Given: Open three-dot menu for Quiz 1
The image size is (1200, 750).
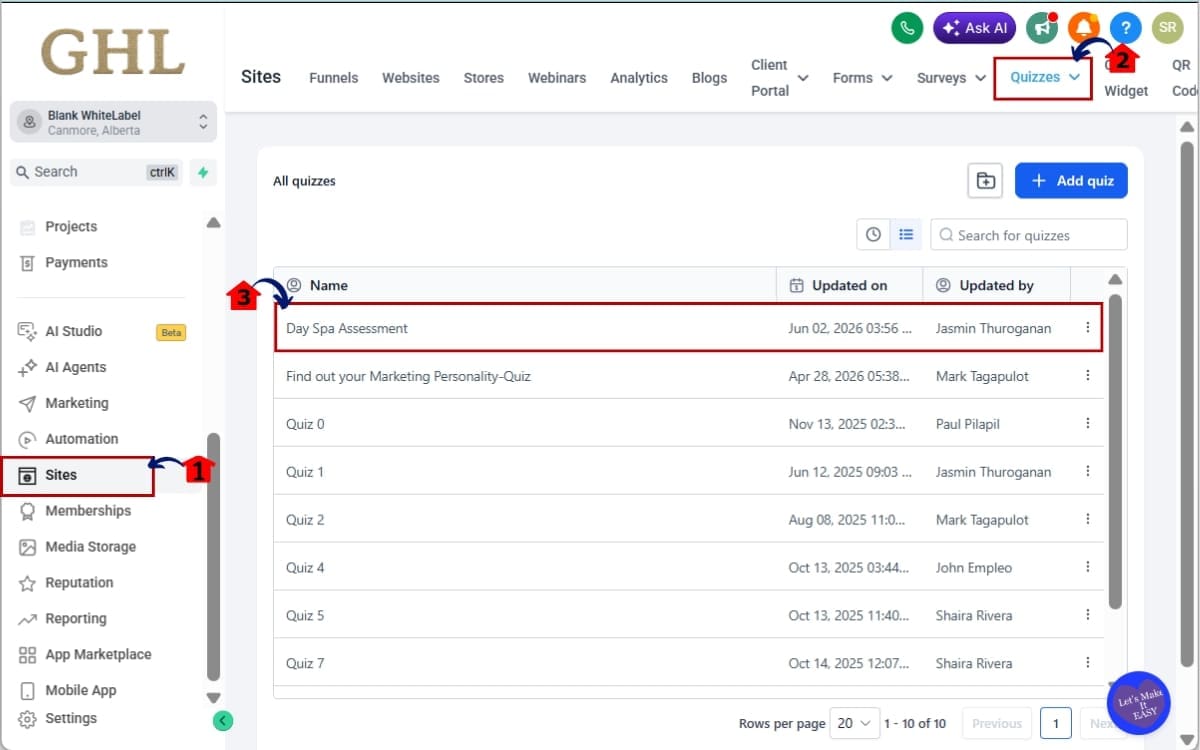Looking at the screenshot, I should tap(1088, 472).
